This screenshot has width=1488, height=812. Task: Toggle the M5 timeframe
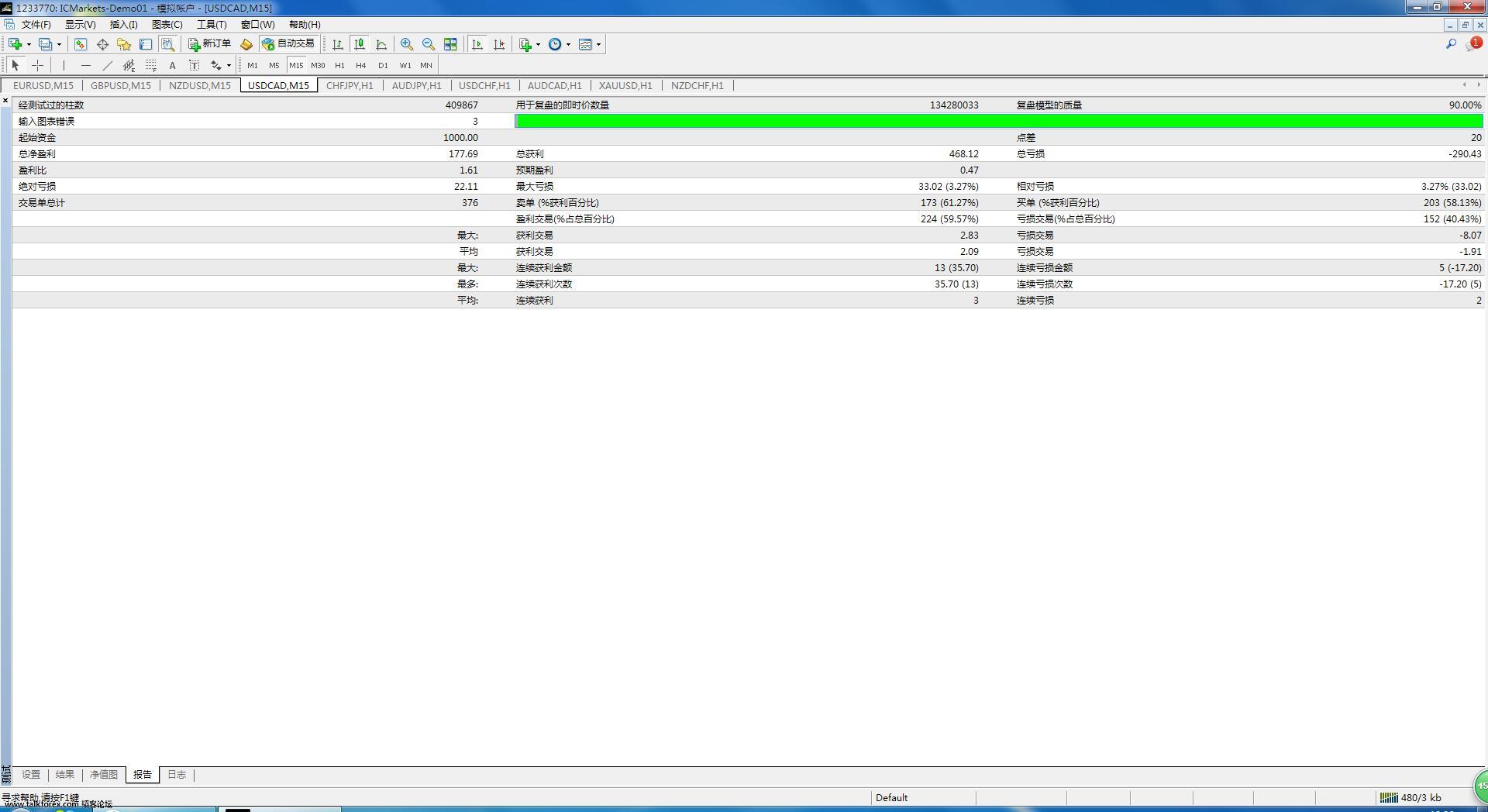point(274,65)
